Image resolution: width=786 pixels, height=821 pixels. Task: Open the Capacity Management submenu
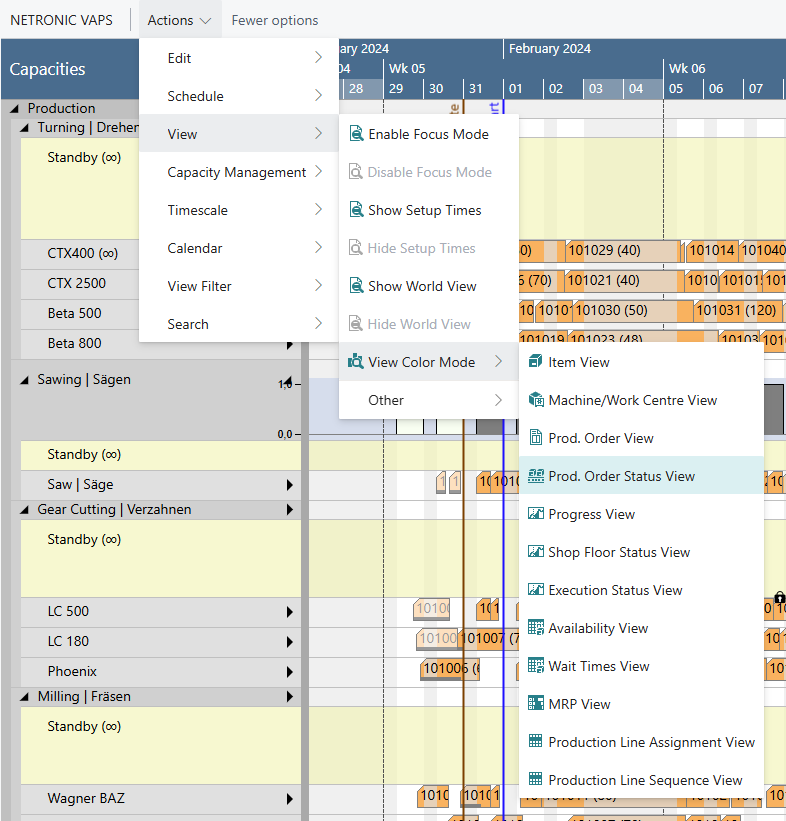pos(239,172)
